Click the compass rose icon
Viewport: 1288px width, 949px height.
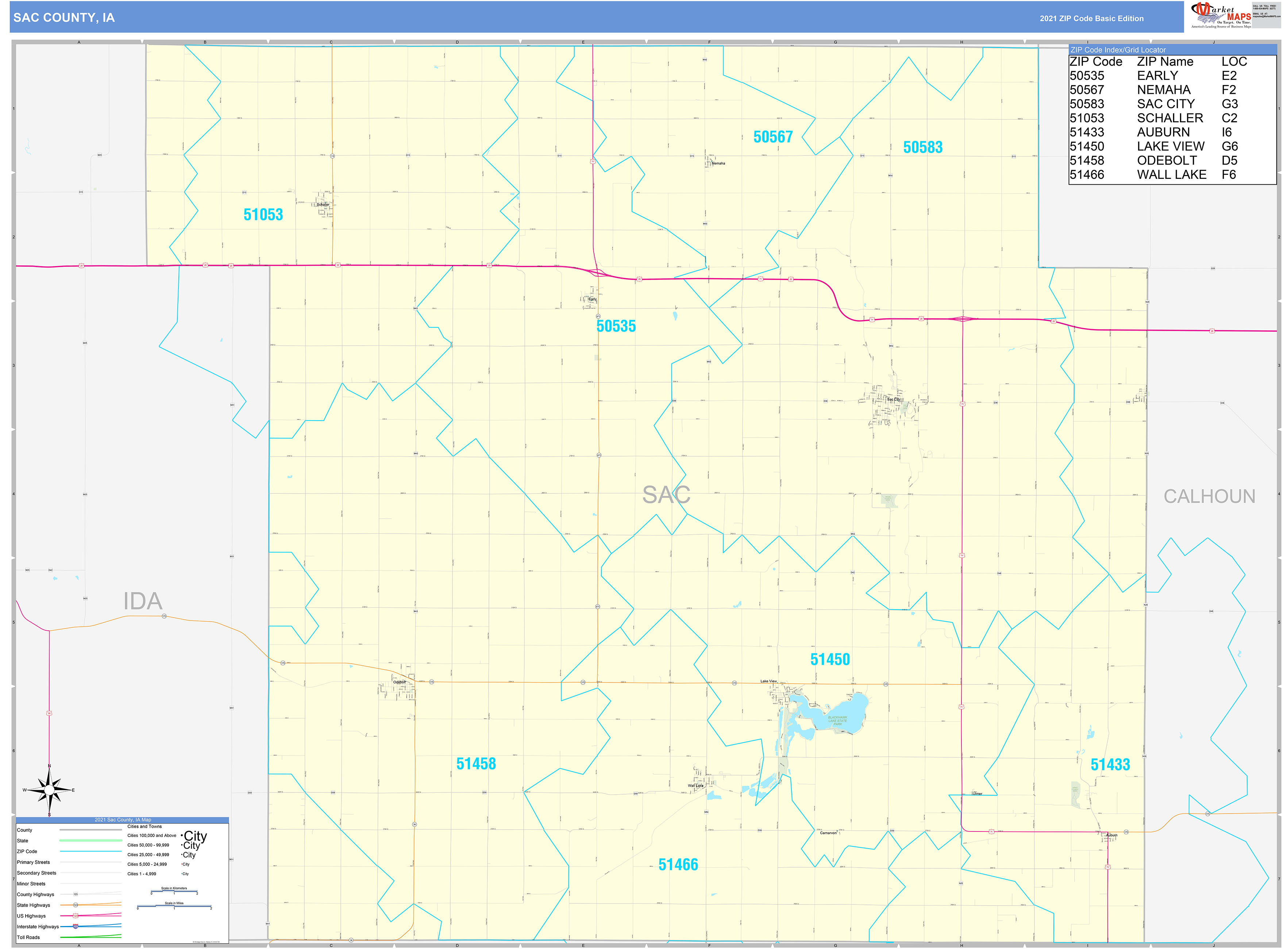(x=49, y=791)
